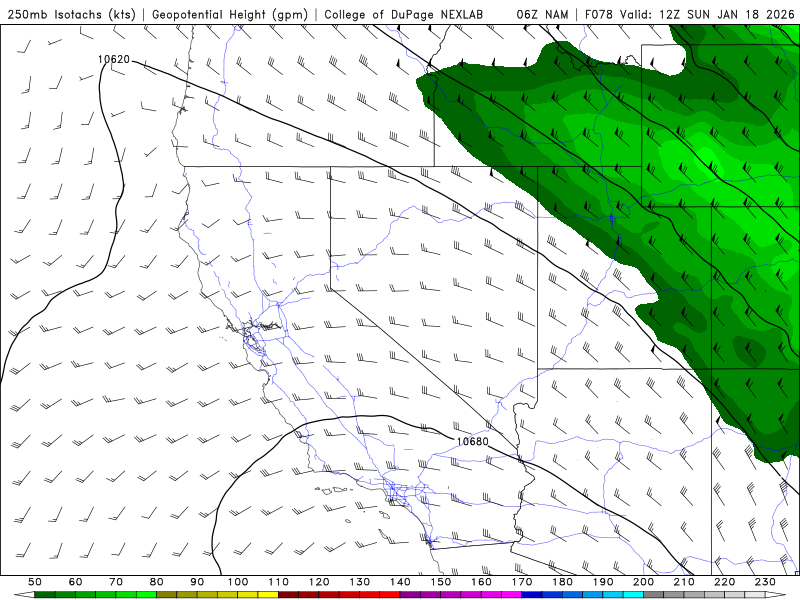Click the 'F078' forecast hour text

[599, 14]
